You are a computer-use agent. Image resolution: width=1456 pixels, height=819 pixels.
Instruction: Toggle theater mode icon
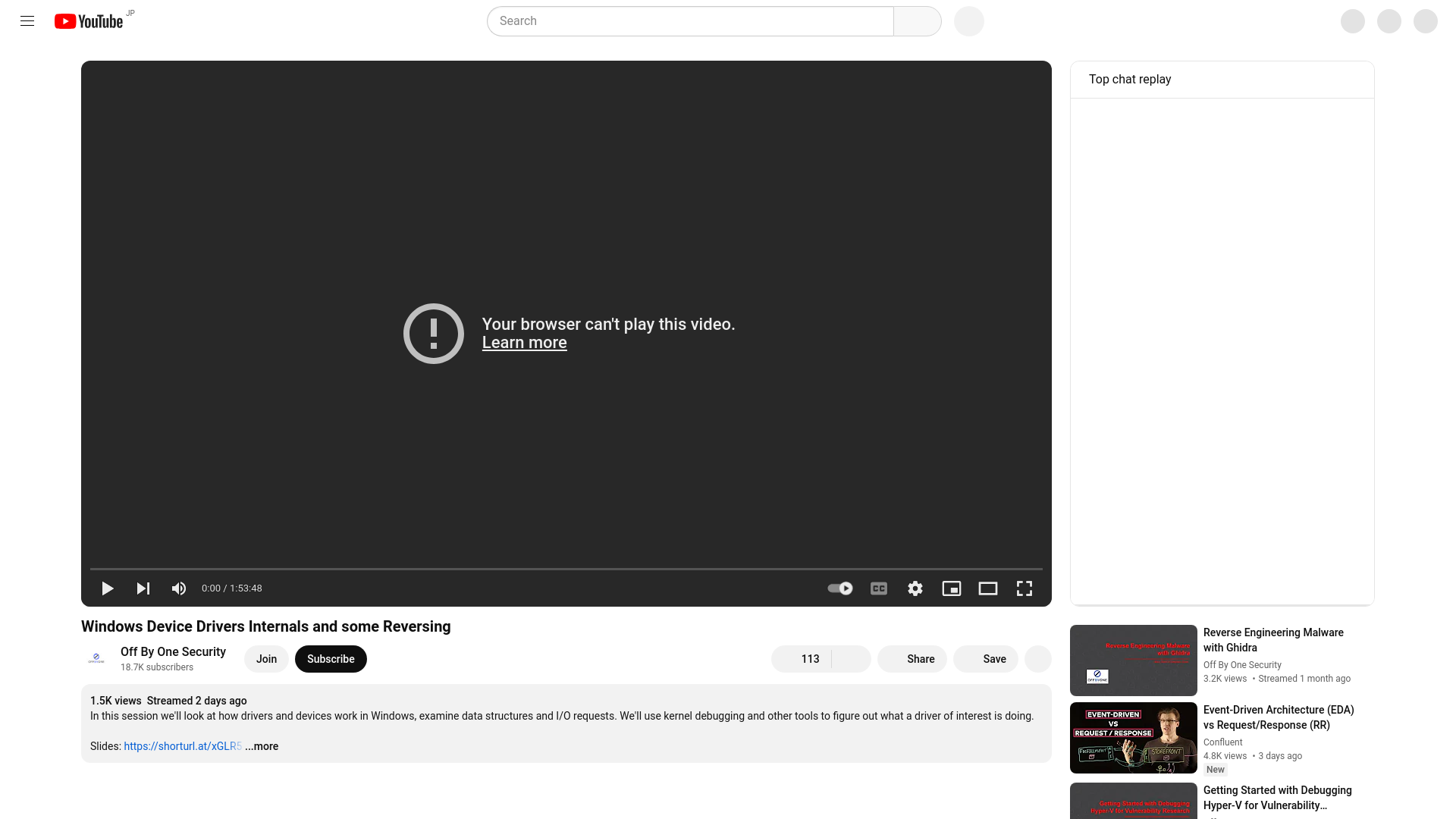(x=988, y=588)
